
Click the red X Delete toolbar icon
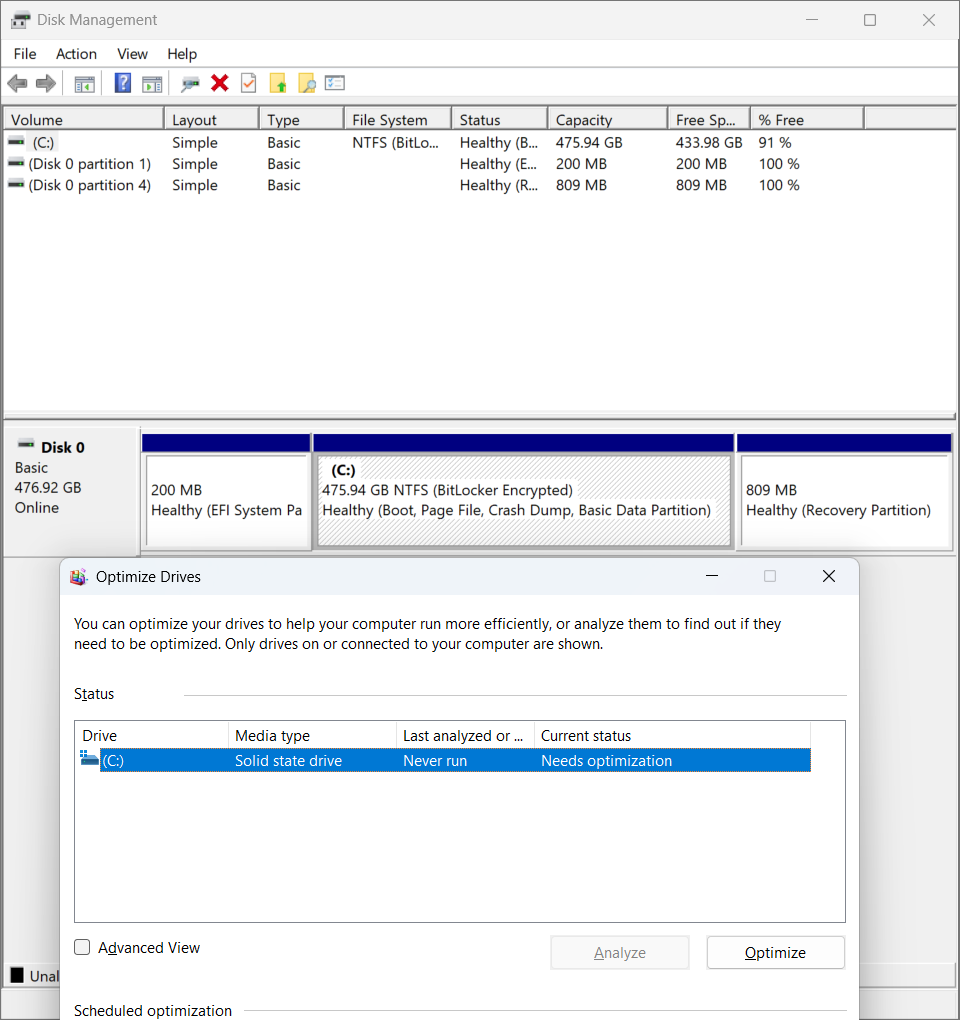click(220, 83)
